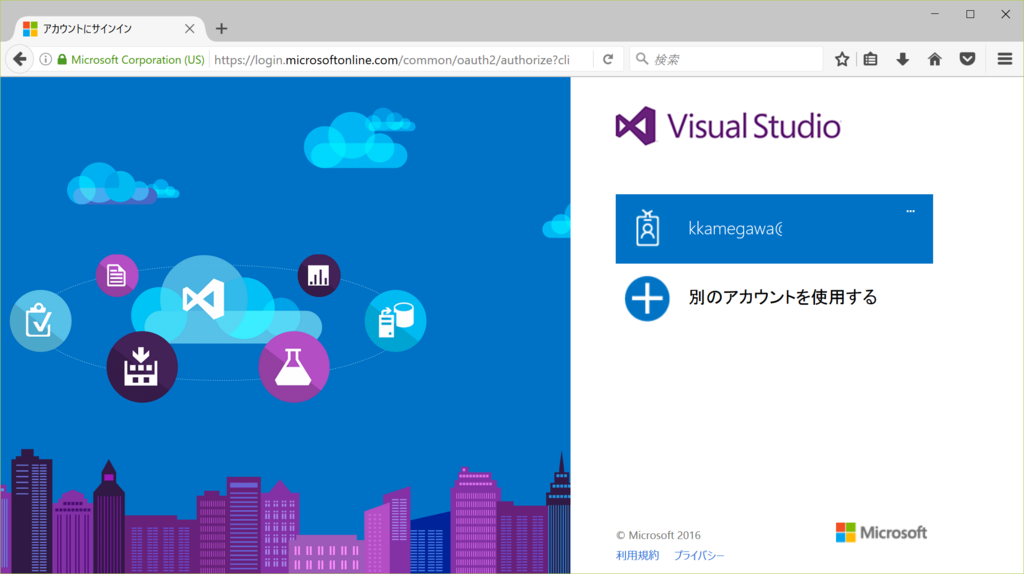Reload the page with refresh icon
The width and height of the screenshot is (1024, 574).
[608, 59]
